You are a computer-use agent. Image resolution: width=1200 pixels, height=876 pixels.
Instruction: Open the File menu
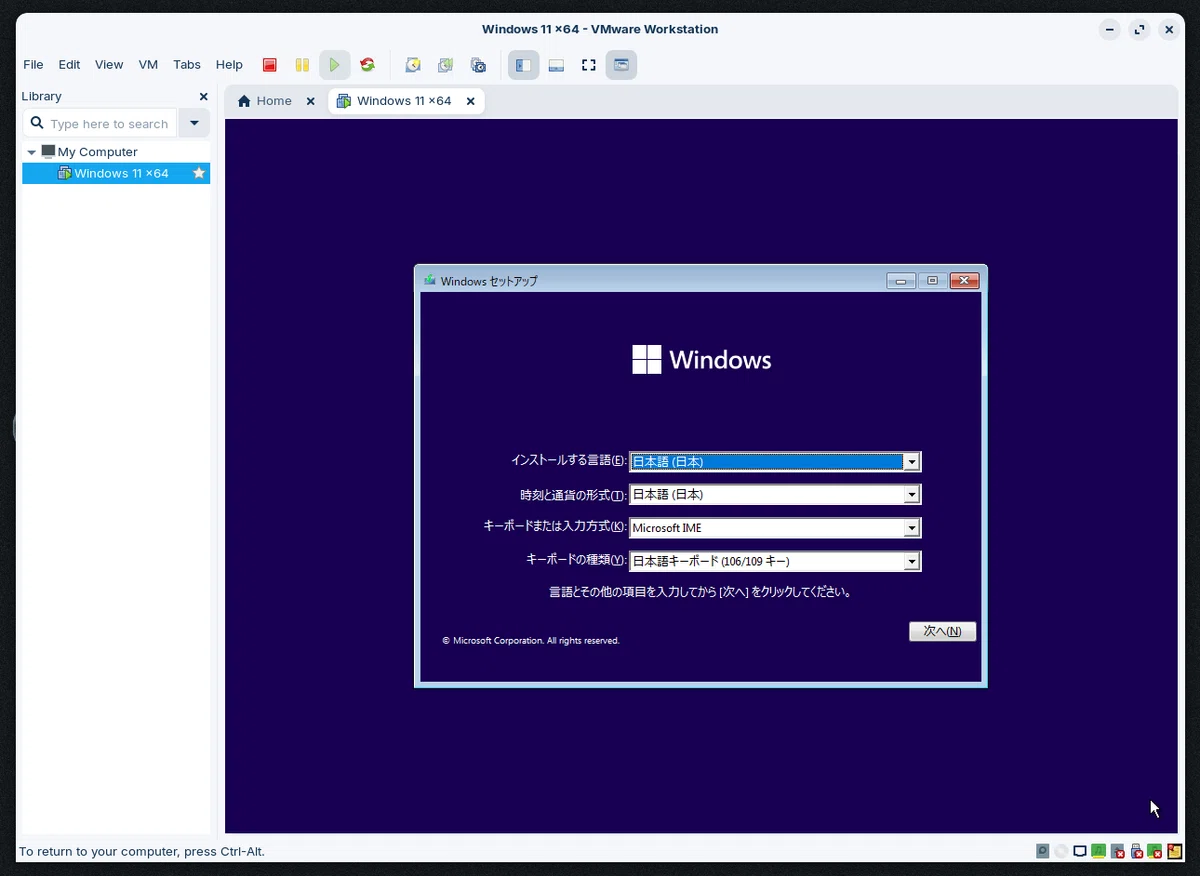[x=33, y=65]
